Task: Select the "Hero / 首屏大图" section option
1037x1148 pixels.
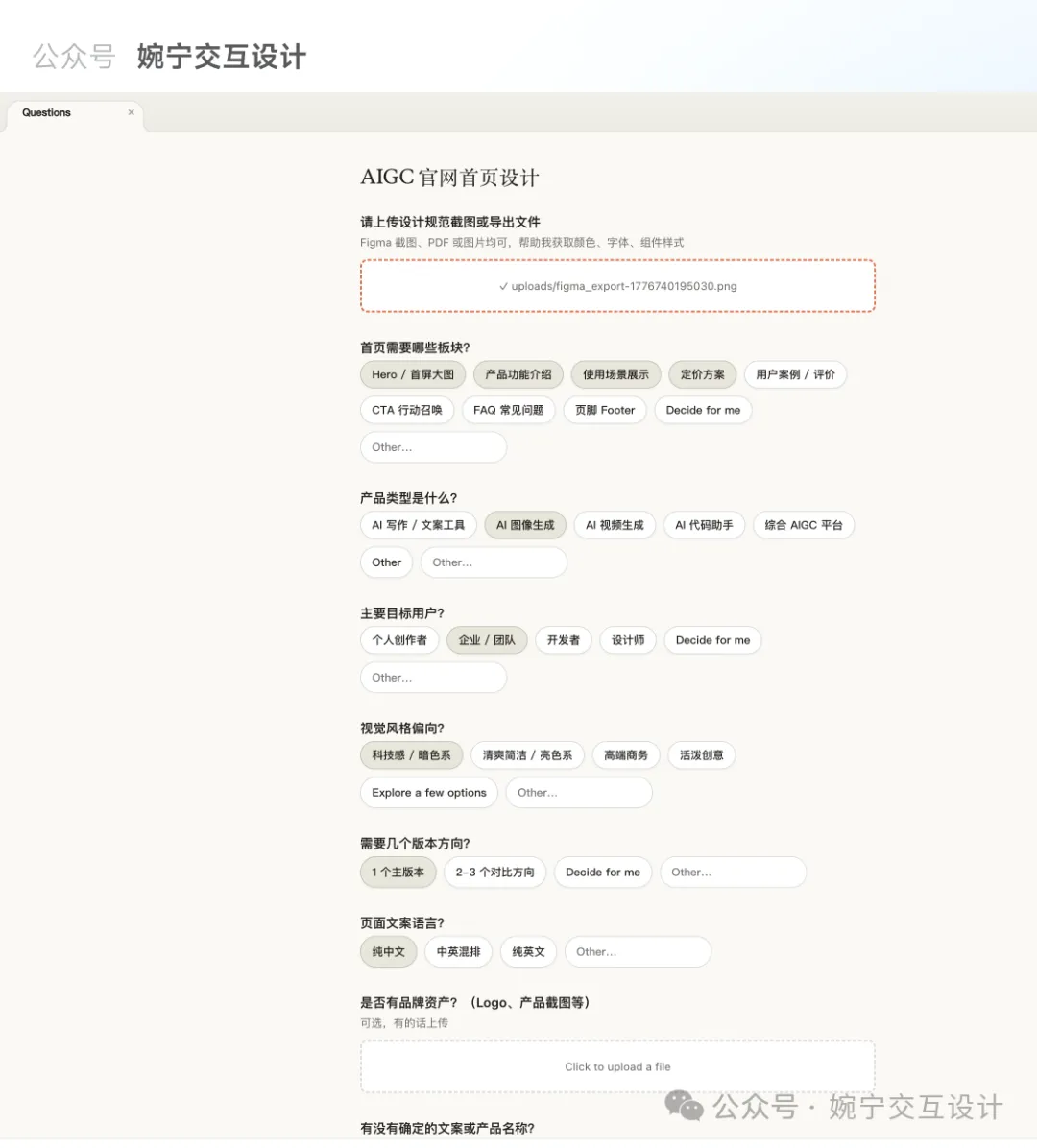Action: [x=411, y=374]
